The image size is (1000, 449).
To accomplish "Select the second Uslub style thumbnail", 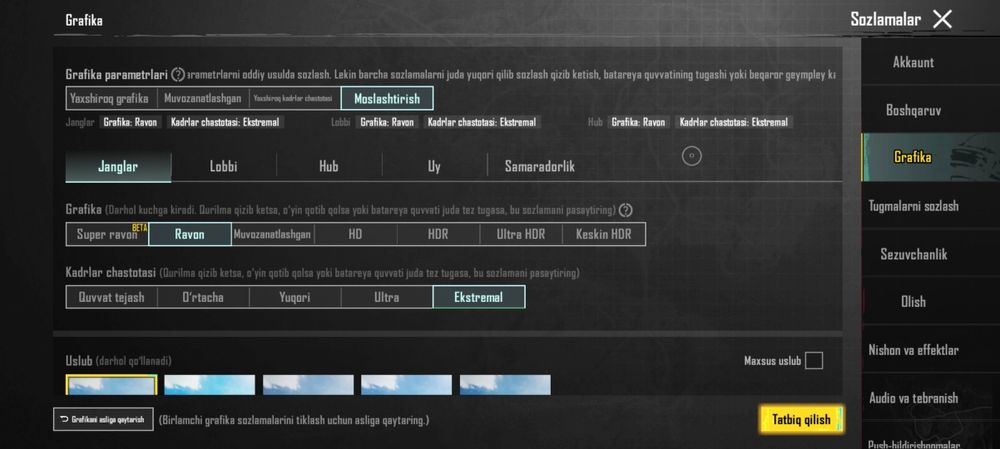I will click(210, 385).
